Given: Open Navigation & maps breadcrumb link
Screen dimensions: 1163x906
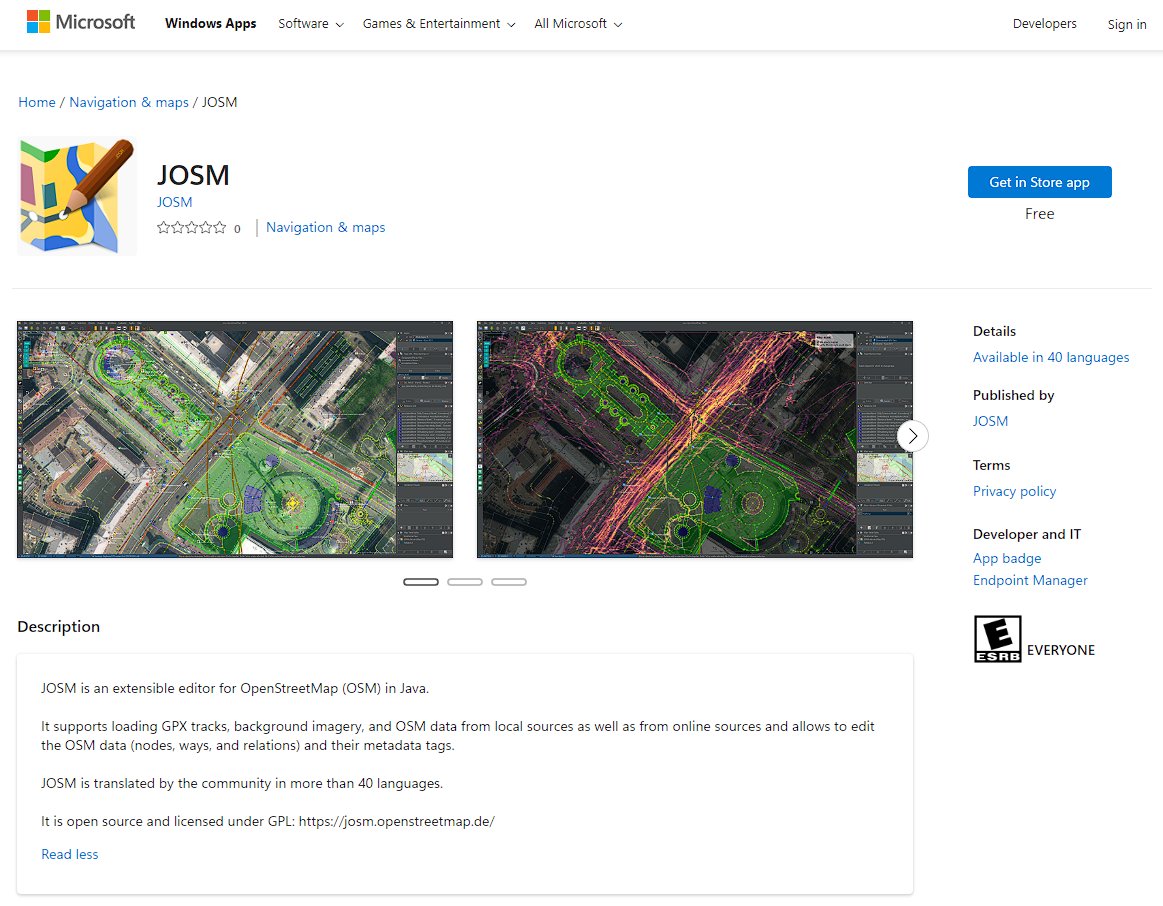Looking at the screenshot, I should (129, 102).
